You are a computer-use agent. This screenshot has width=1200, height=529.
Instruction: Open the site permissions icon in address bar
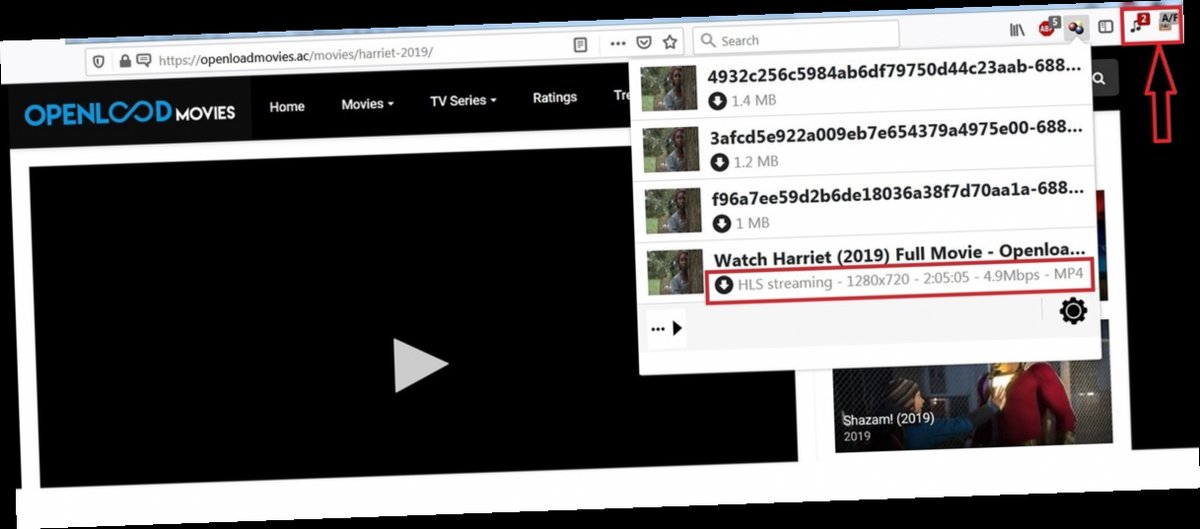143,60
